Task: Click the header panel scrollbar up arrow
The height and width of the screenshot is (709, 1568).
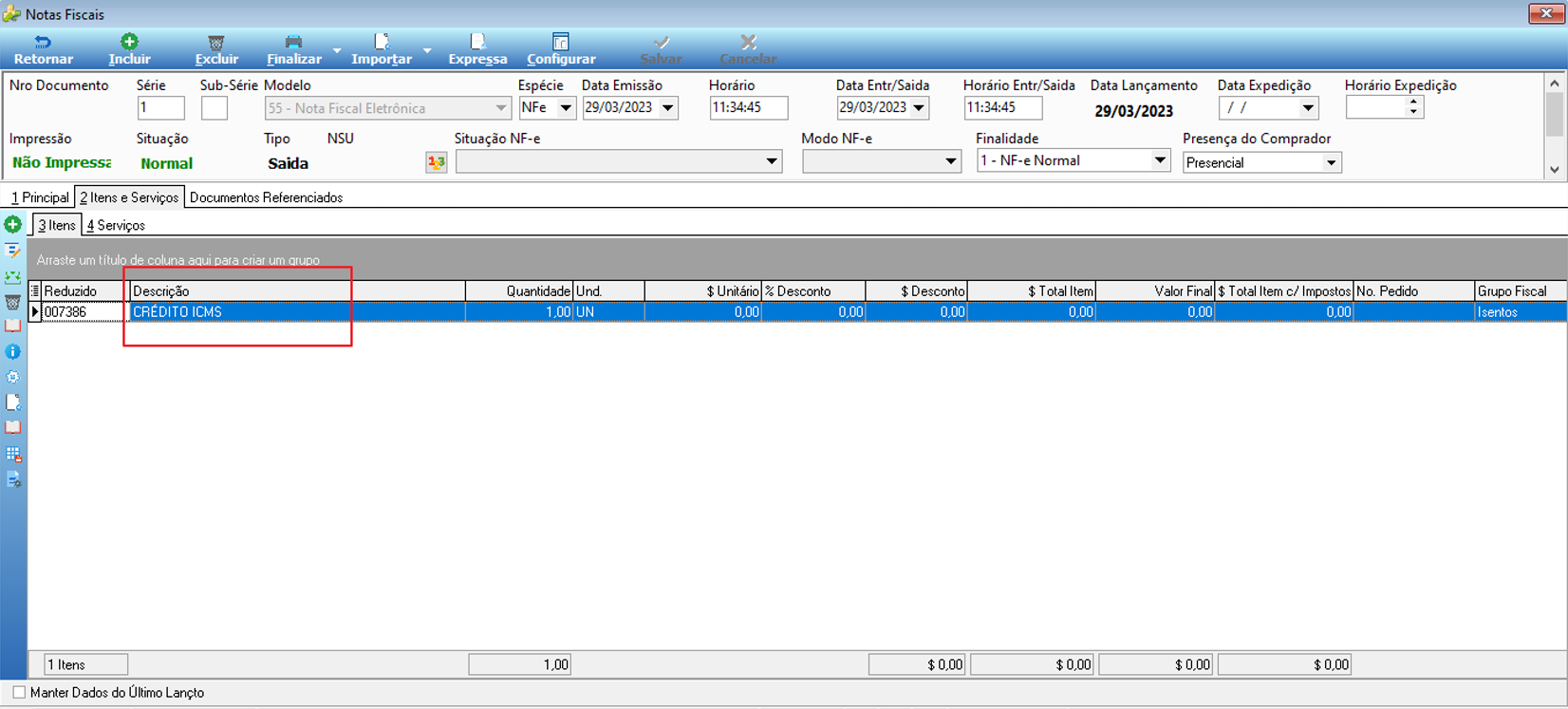Action: 1555,84
